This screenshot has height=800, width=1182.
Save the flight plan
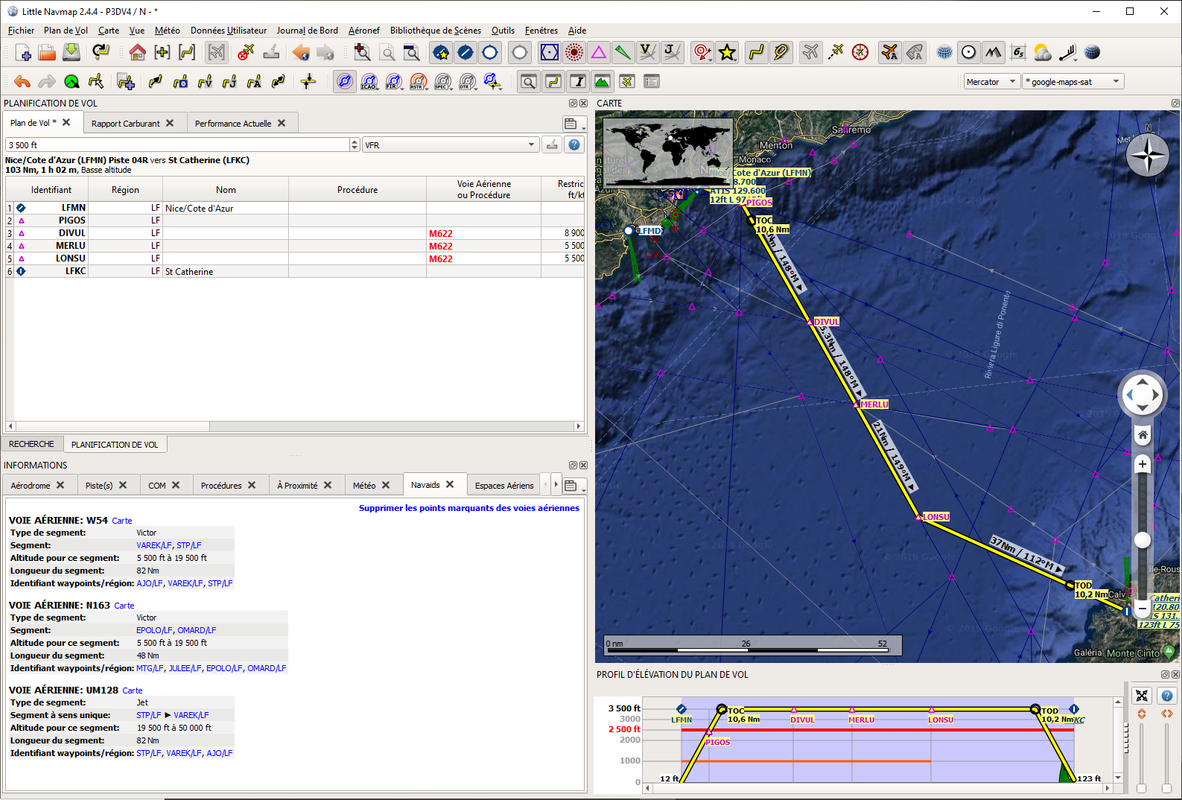pyautogui.click(x=71, y=52)
